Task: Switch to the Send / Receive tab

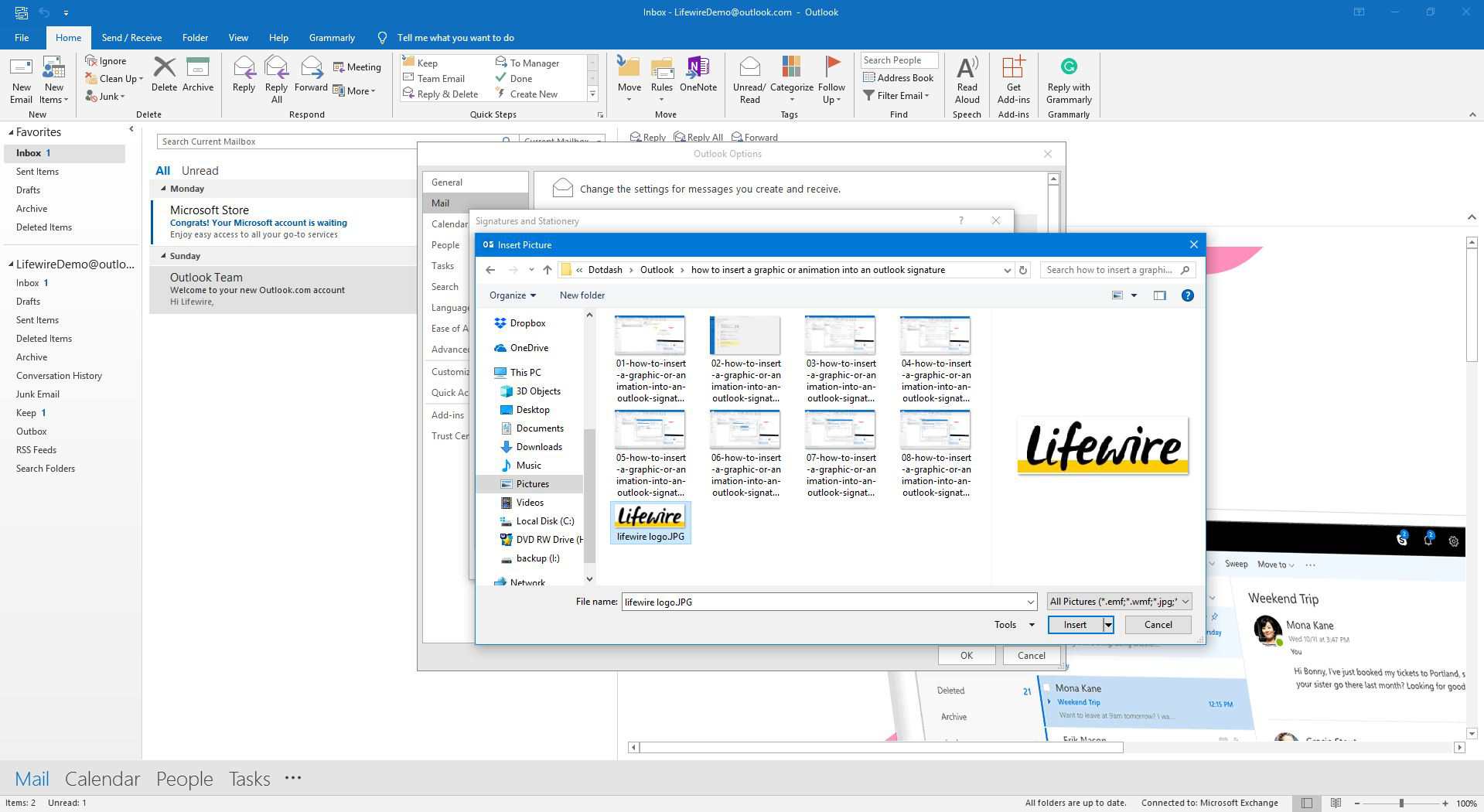Action: click(131, 38)
